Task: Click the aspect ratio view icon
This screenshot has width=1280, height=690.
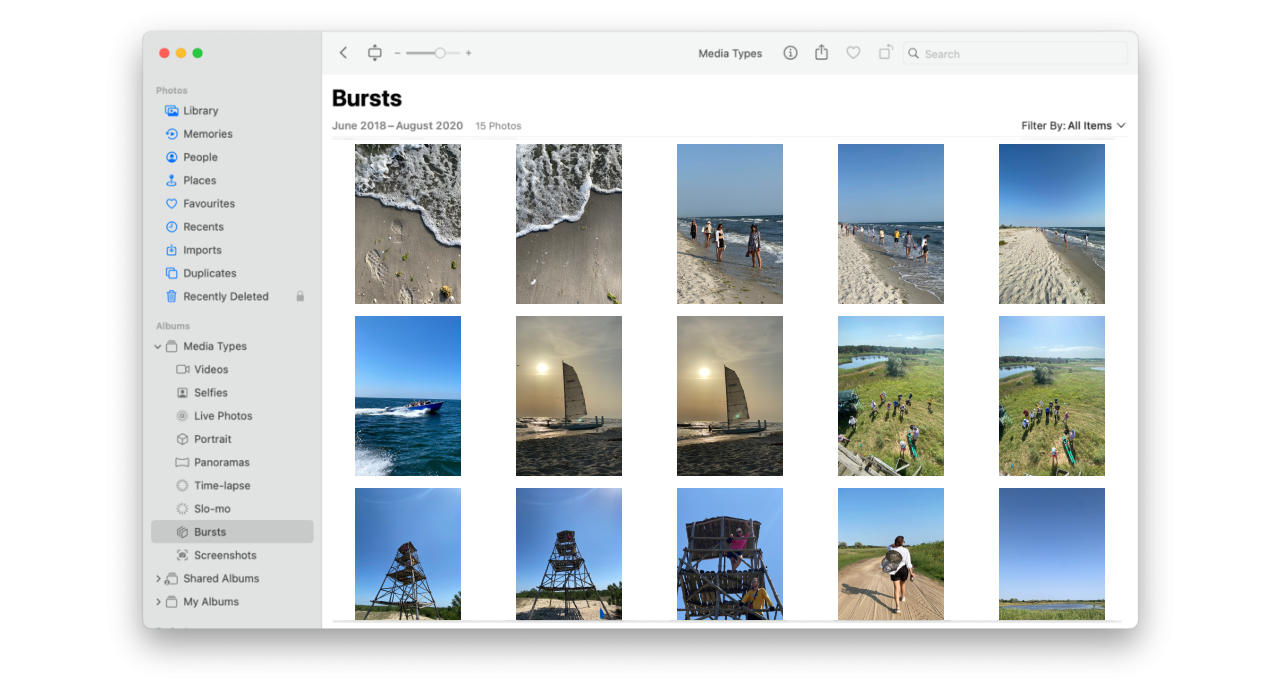Action: click(375, 53)
